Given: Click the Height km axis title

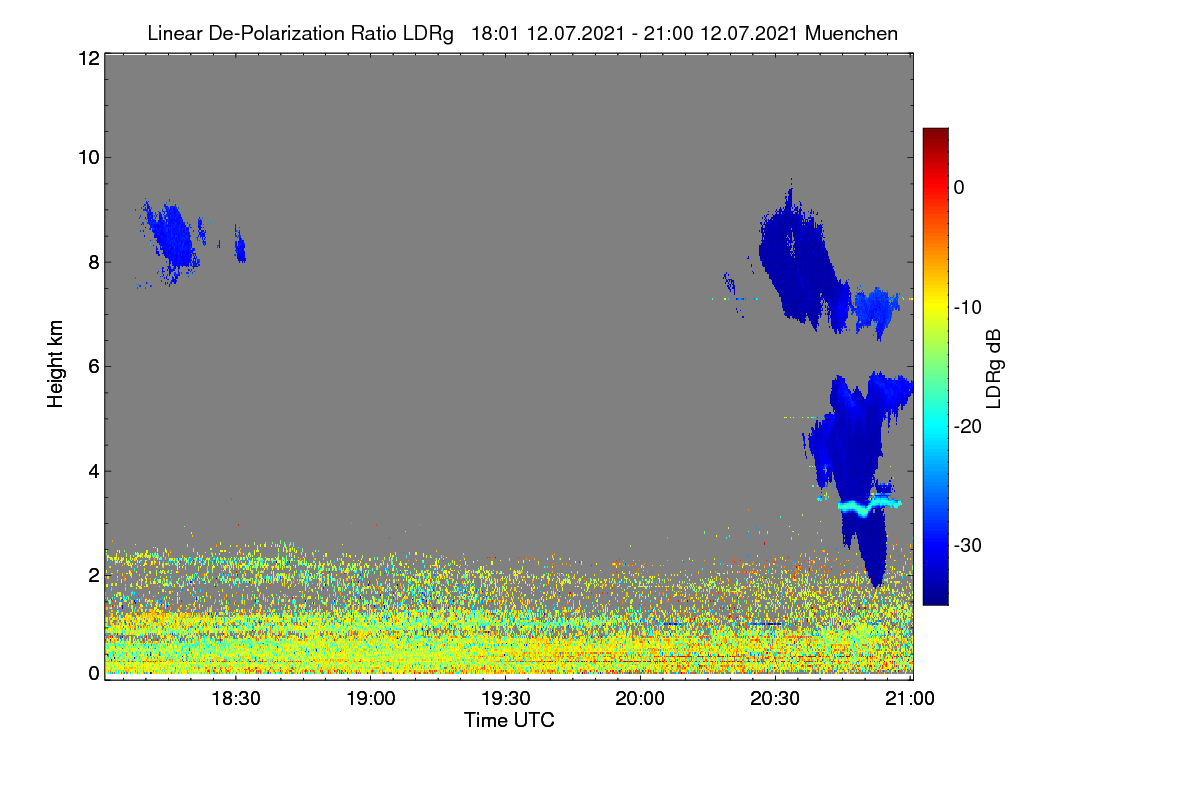Looking at the screenshot, I should point(56,364).
